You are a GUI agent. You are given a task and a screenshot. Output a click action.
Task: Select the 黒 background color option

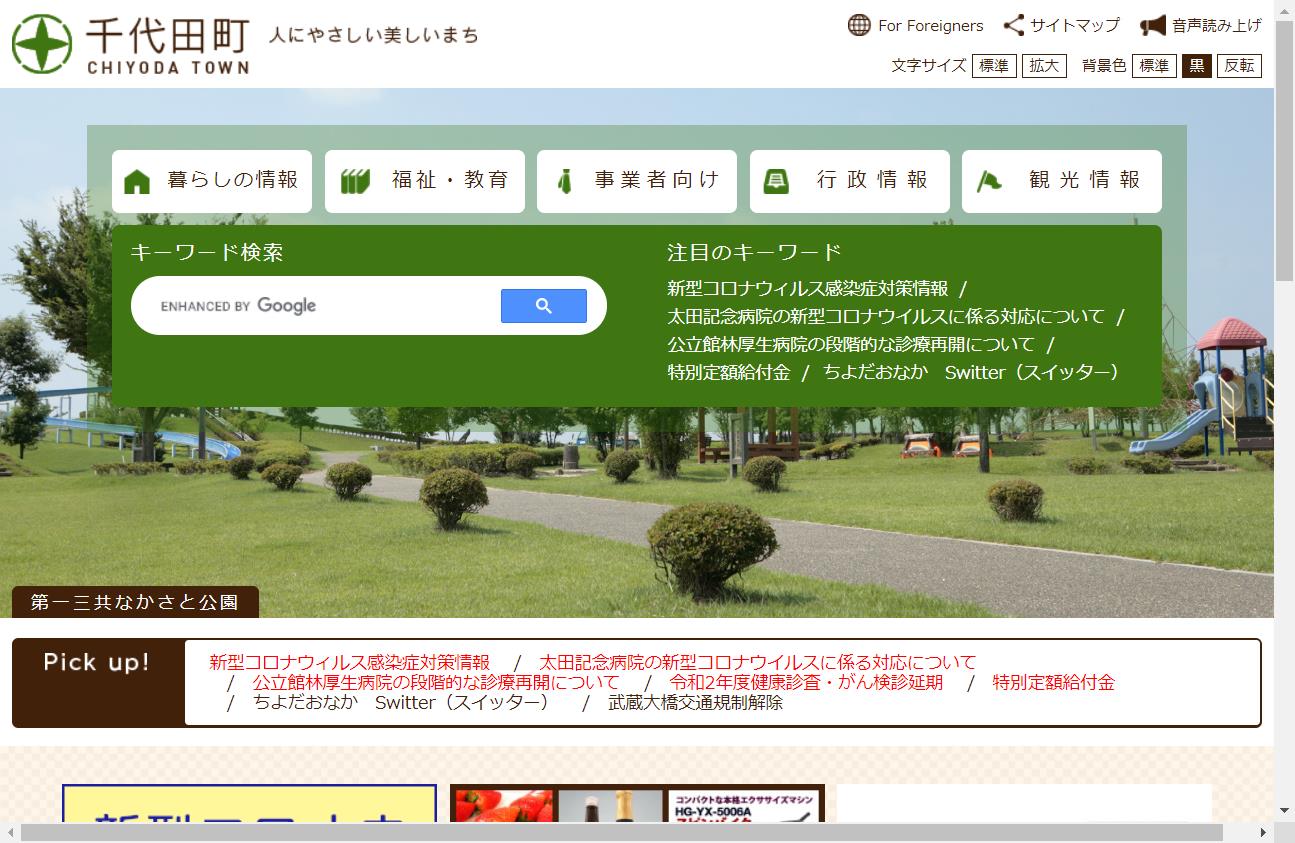point(1196,65)
